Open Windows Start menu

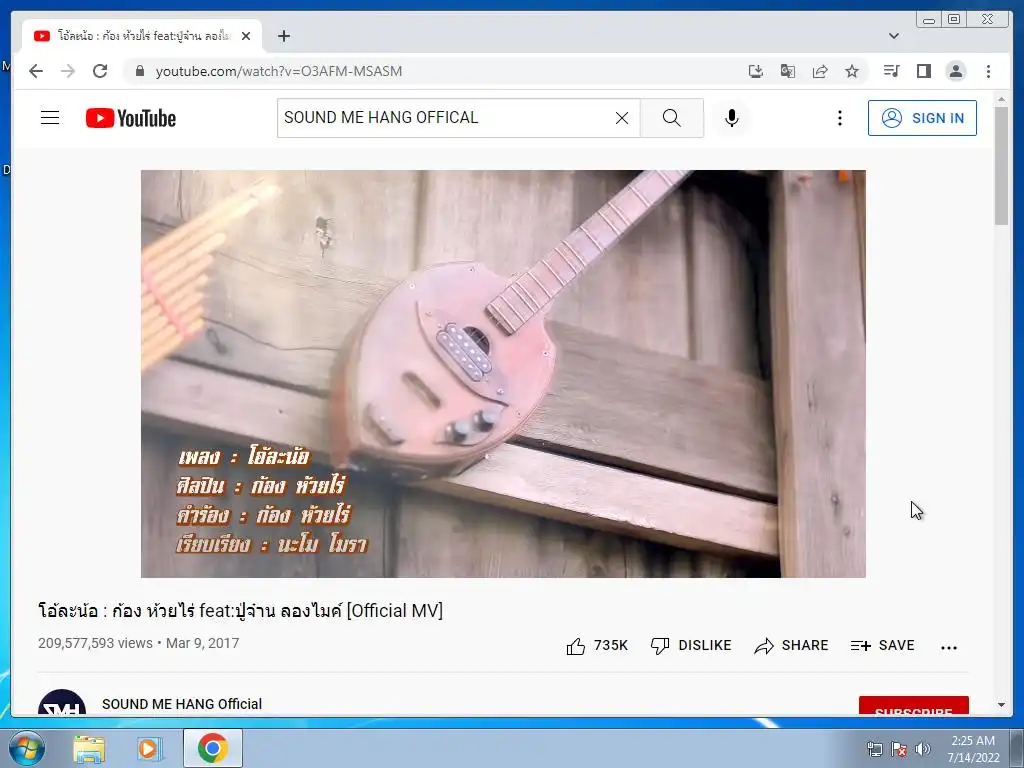[x=27, y=748]
